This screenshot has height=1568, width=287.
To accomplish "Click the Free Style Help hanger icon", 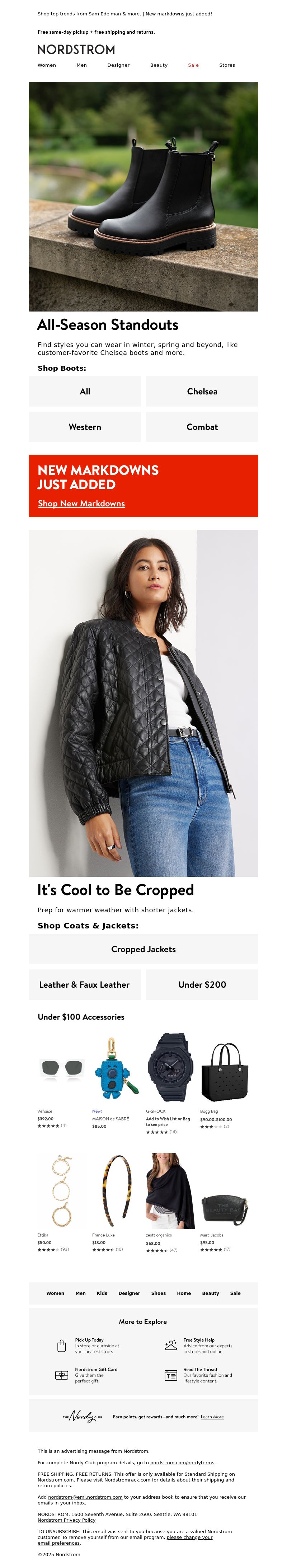I will 171,1345.
